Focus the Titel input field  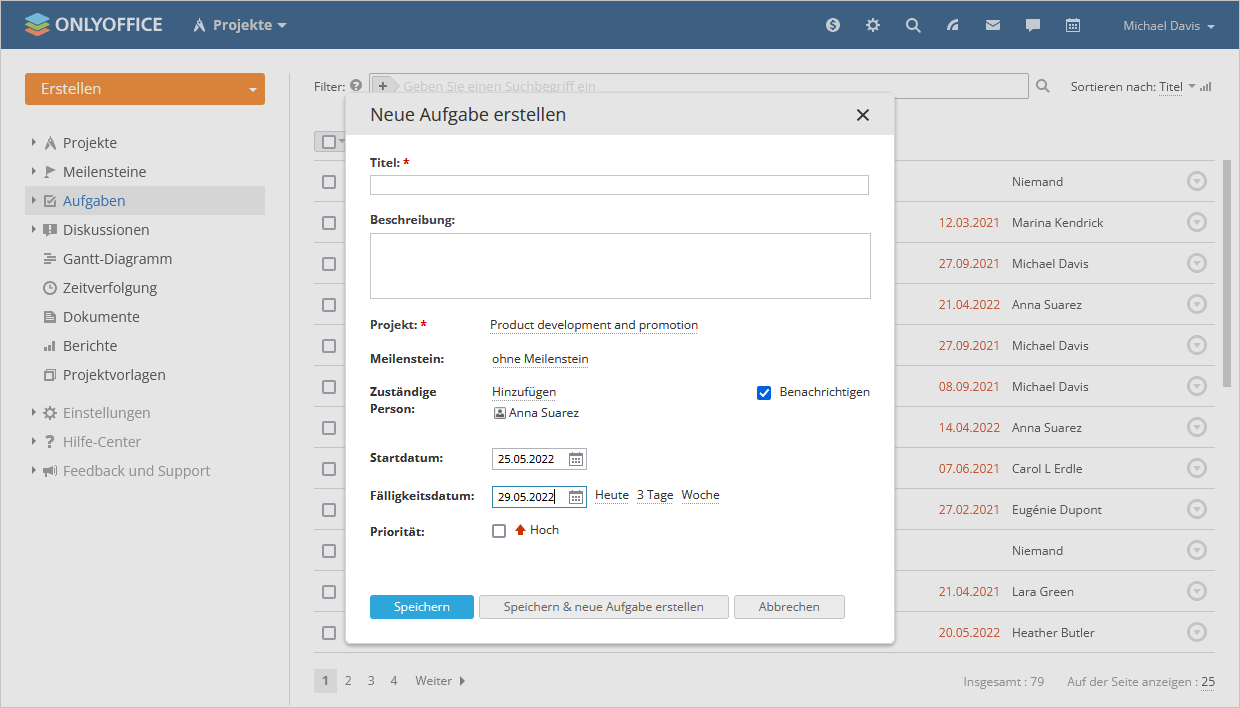pyautogui.click(x=619, y=185)
